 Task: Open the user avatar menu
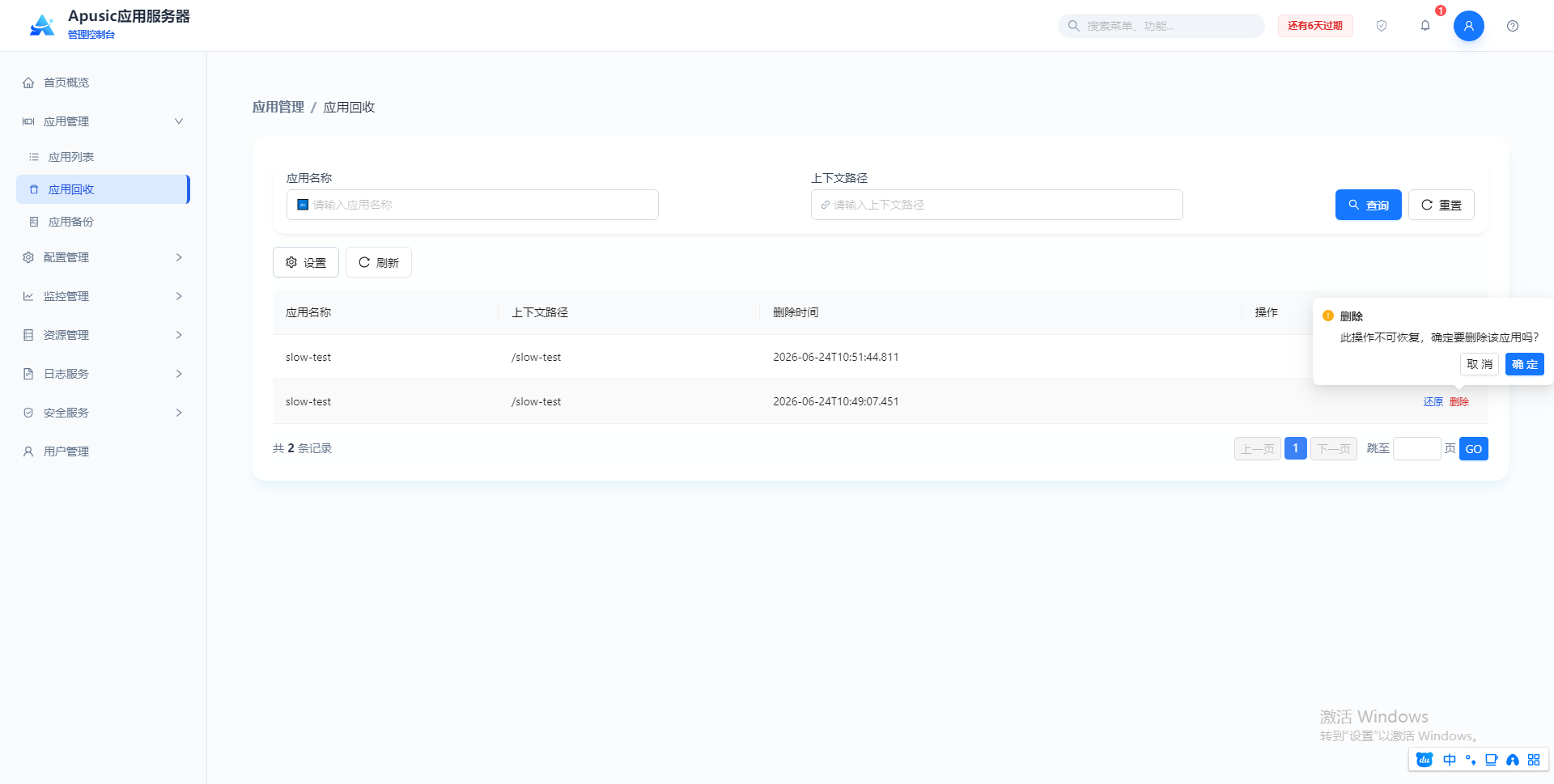(x=1468, y=26)
